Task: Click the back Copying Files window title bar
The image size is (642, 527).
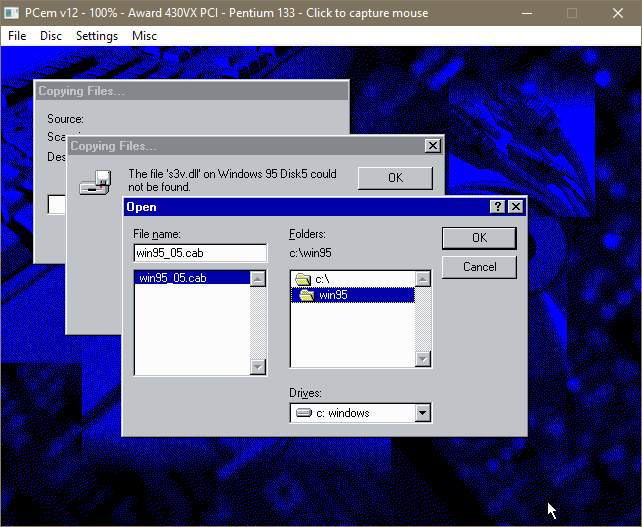Action: (x=191, y=91)
